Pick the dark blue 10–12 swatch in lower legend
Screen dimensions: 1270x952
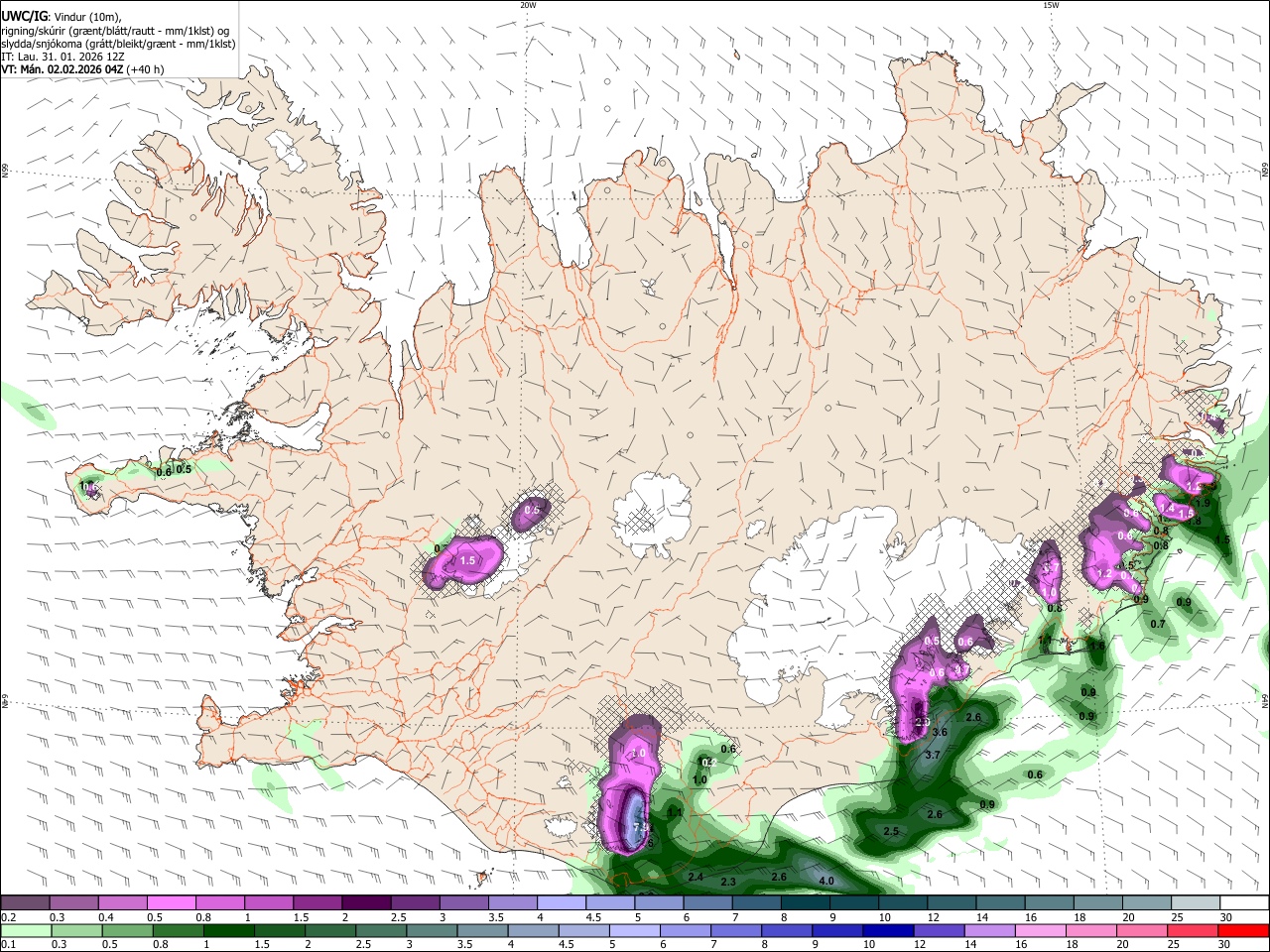pyautogui.click(x=888, y=930)
